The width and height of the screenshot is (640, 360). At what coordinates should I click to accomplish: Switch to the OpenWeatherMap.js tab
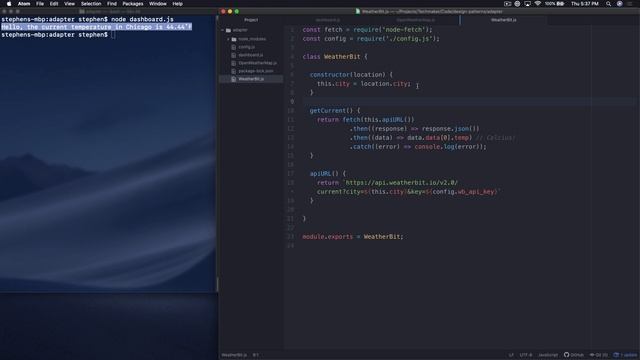(x=416, y=20)
